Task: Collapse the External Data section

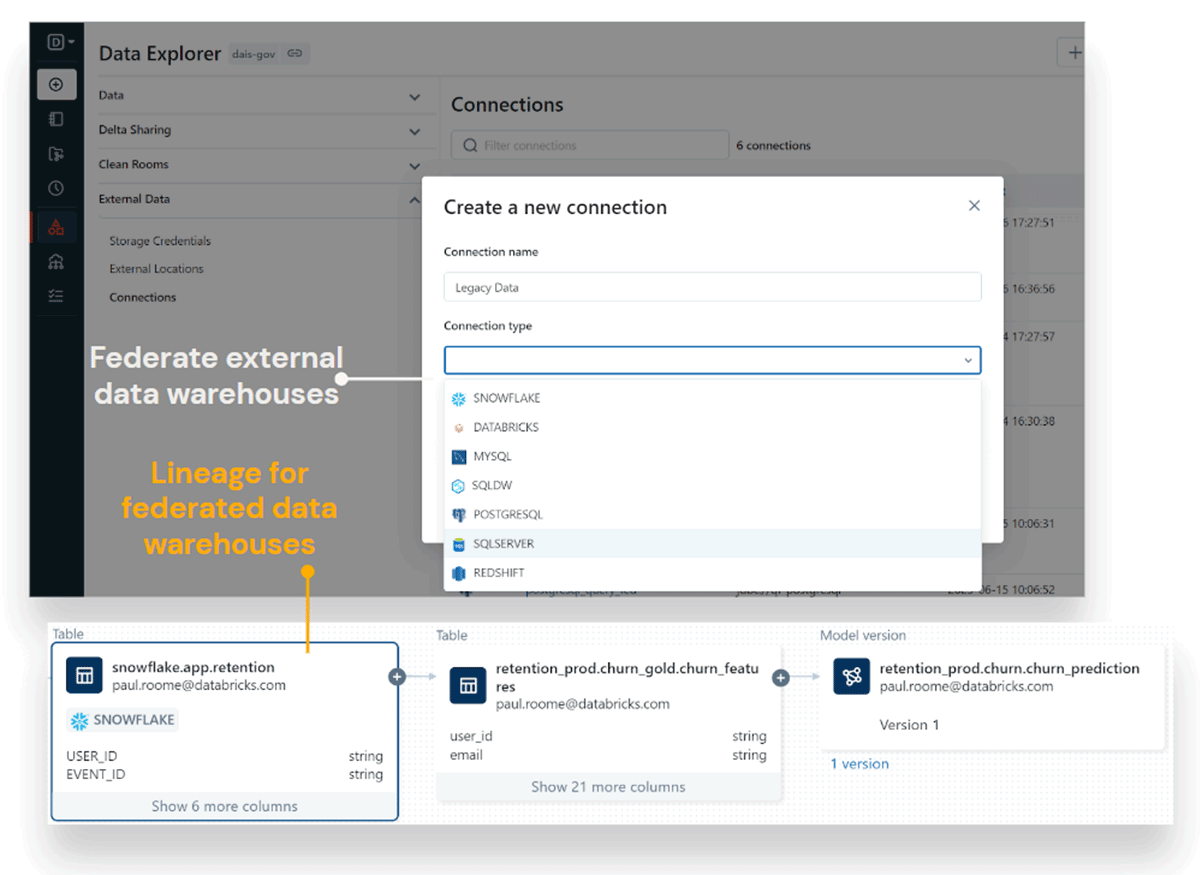Action: coord(415,200)
